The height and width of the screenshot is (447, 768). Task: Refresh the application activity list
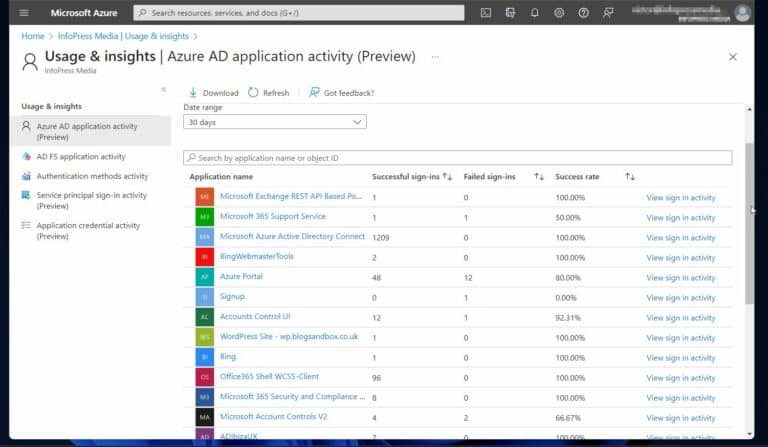tap(268, 93)
